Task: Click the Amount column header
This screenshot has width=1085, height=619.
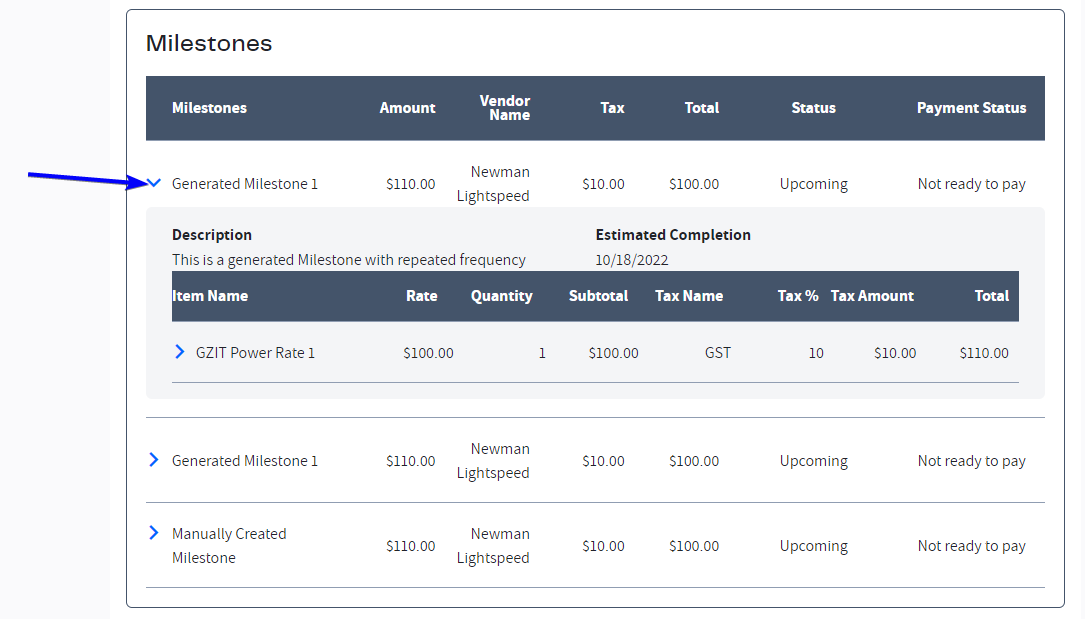Action: pyautogui.click(x=407, y=108)
